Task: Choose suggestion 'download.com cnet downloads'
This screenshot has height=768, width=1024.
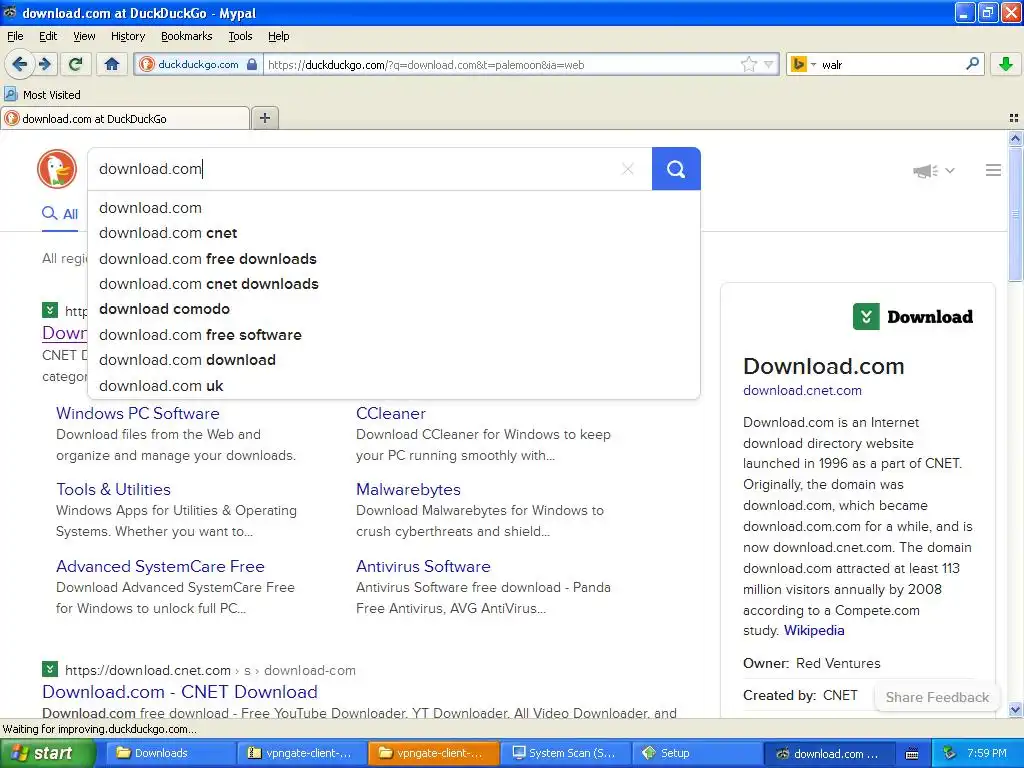Action: (394, 284)
